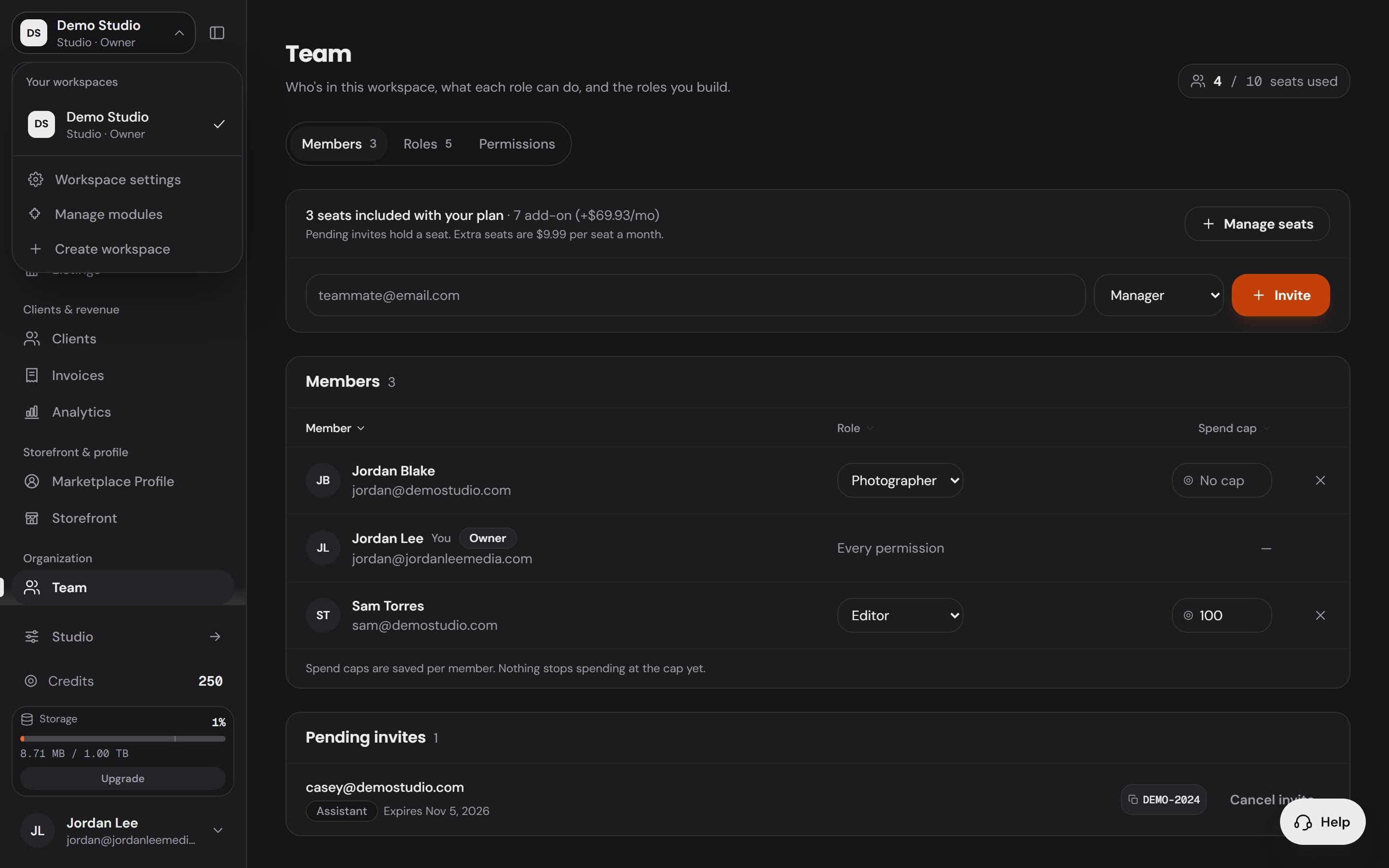The height and width of the screenshot is (868, 1389).
Task: Sort table by Member column
Action: 335,428
